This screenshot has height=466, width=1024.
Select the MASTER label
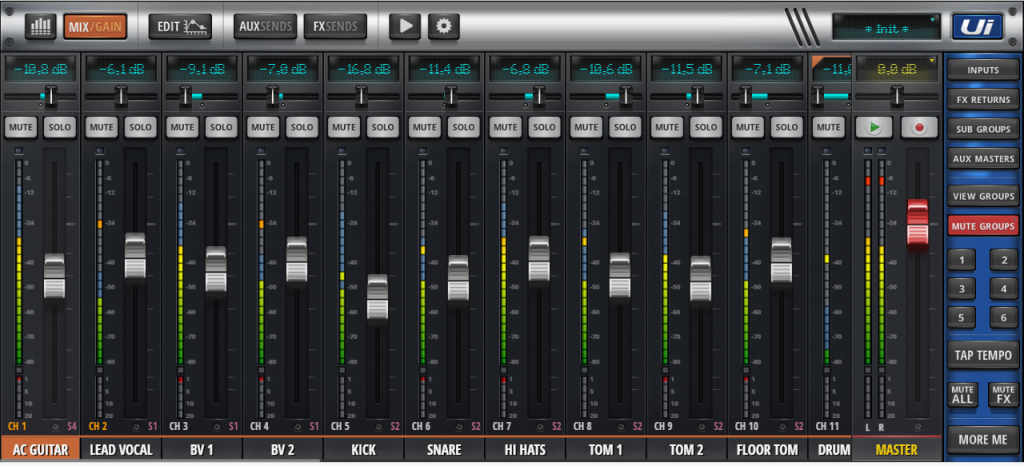[897, 450]
